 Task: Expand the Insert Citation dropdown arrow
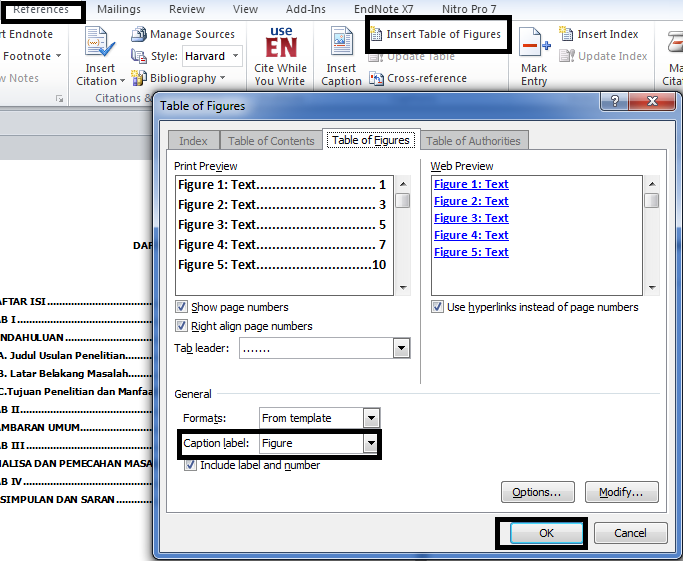pyautogui.click(x=122, y=81)
